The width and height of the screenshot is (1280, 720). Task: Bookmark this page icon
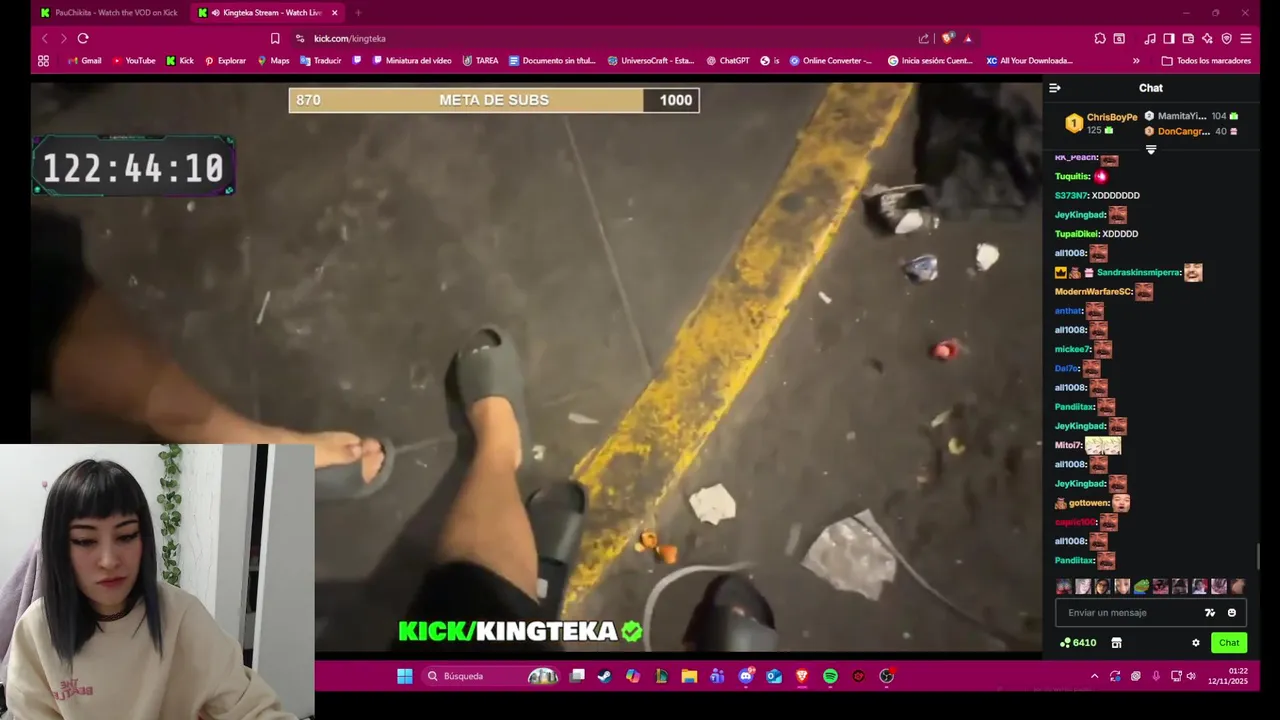click(x=275, y=38)
